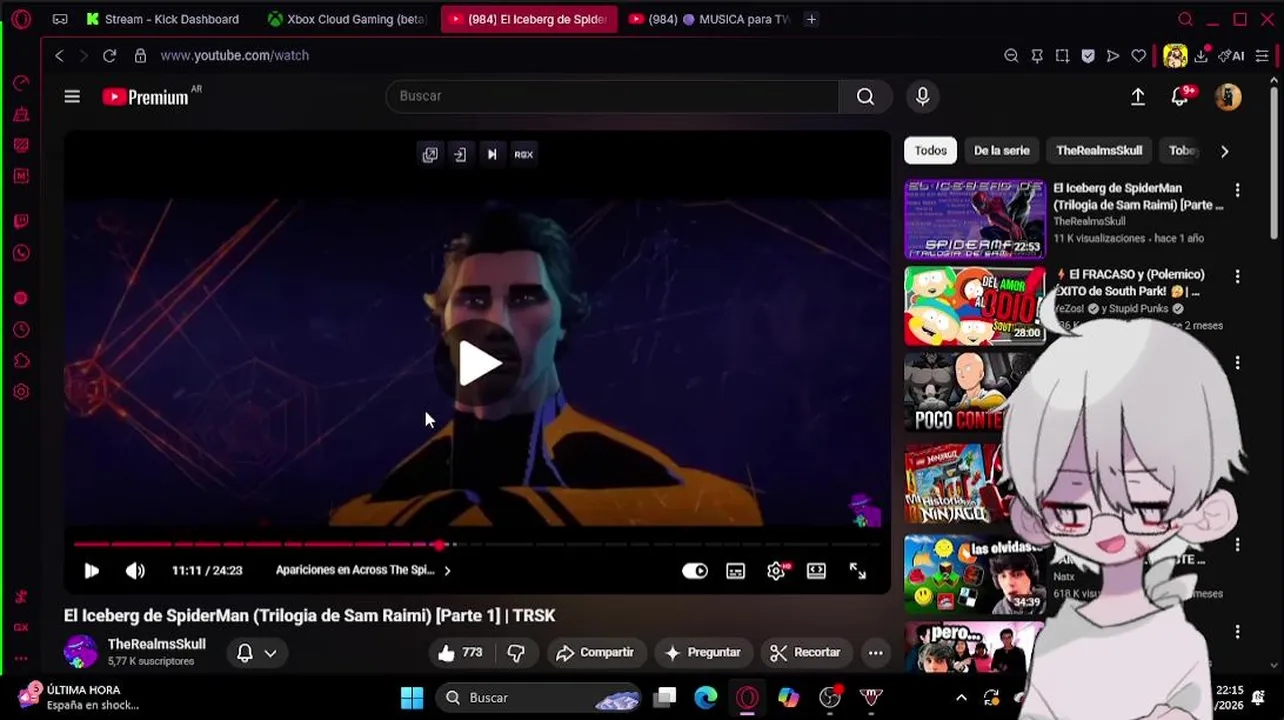Open more actions ellipsis beside Recortar
Screen dimensions: 1284x720
(x=876, y=653)
